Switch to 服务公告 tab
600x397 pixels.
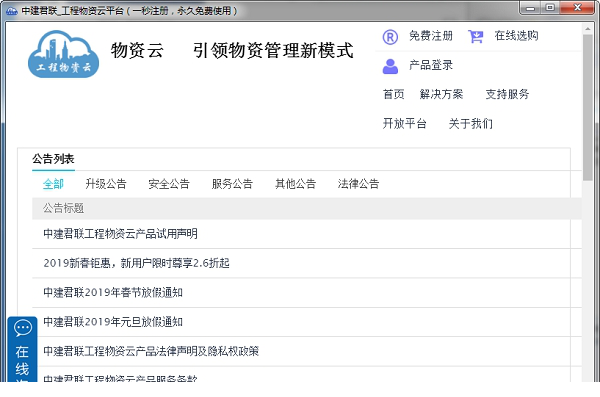pos(232,184)
